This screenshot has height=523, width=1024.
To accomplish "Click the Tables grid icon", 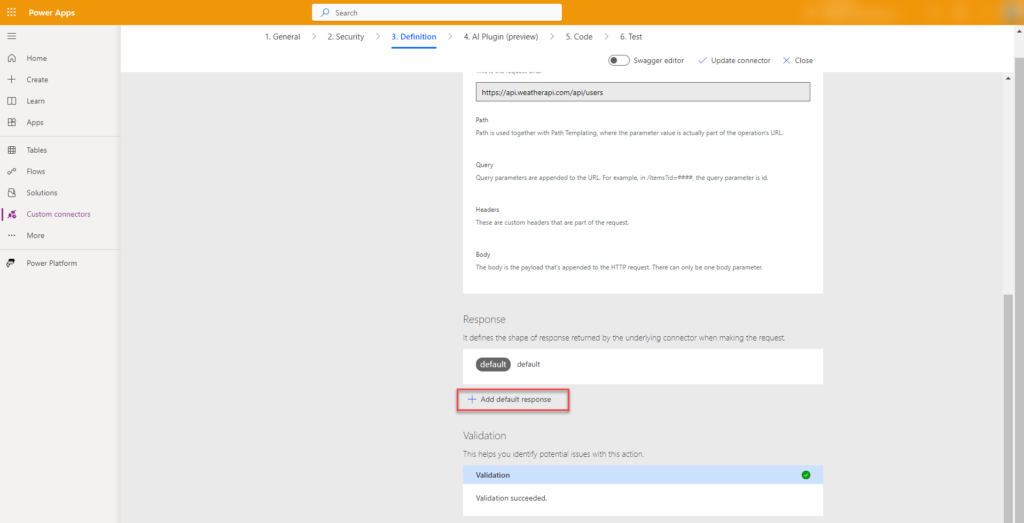I will pyautogui.click(x=12, y=150).
